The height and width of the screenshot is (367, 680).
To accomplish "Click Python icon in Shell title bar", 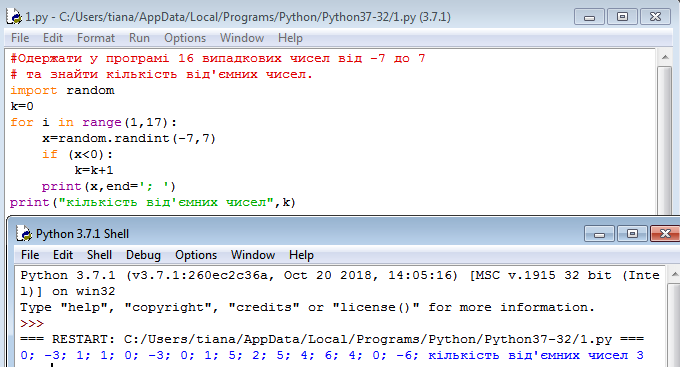I will (x=24, y=233).
